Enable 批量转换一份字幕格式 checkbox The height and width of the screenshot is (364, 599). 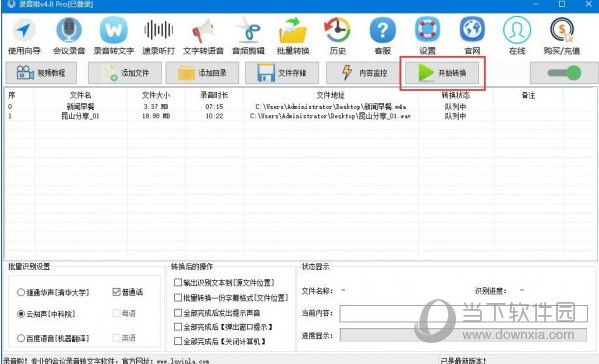click(178, 298)
